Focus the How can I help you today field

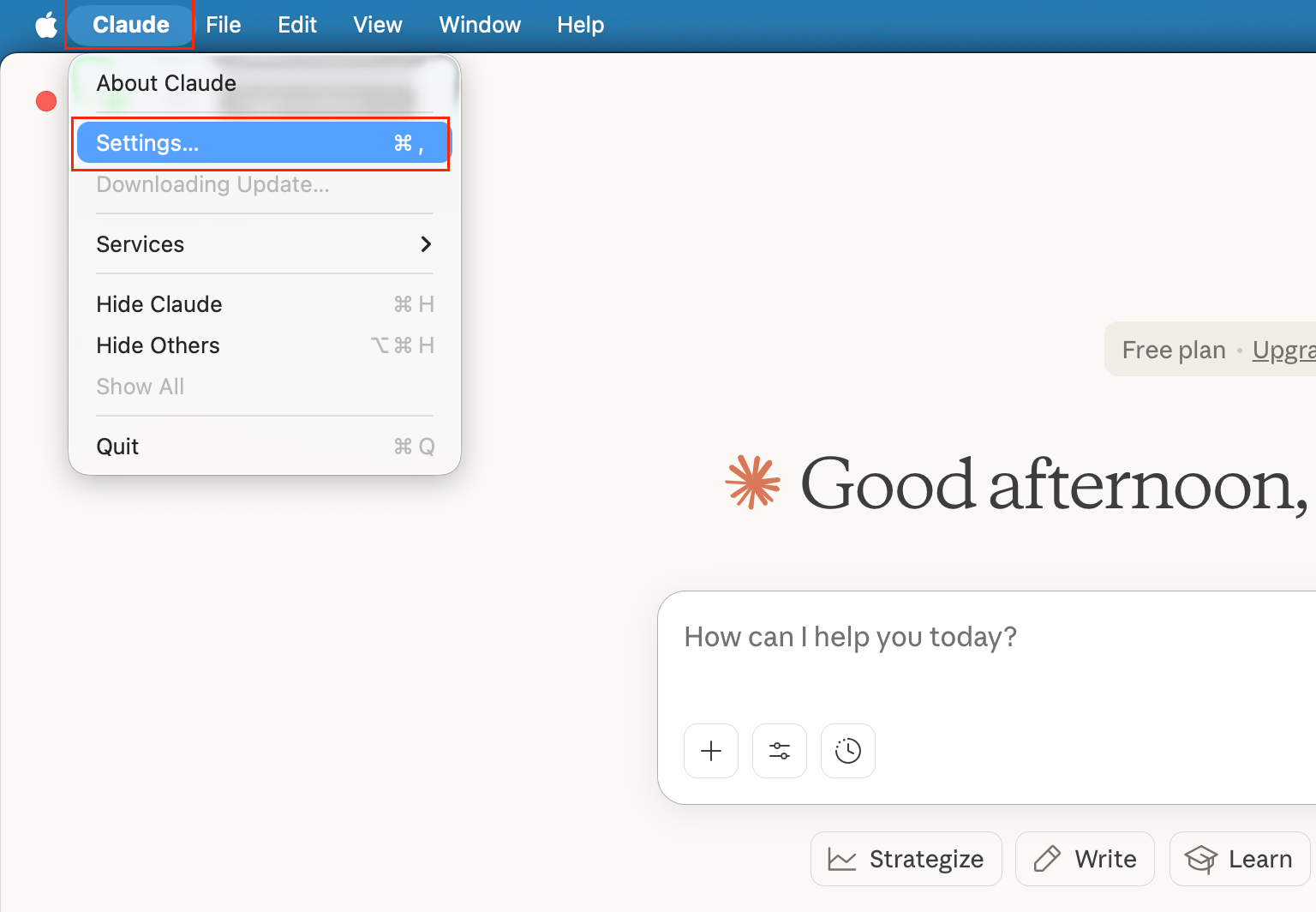pyautogui.click(x=987, y=638)
